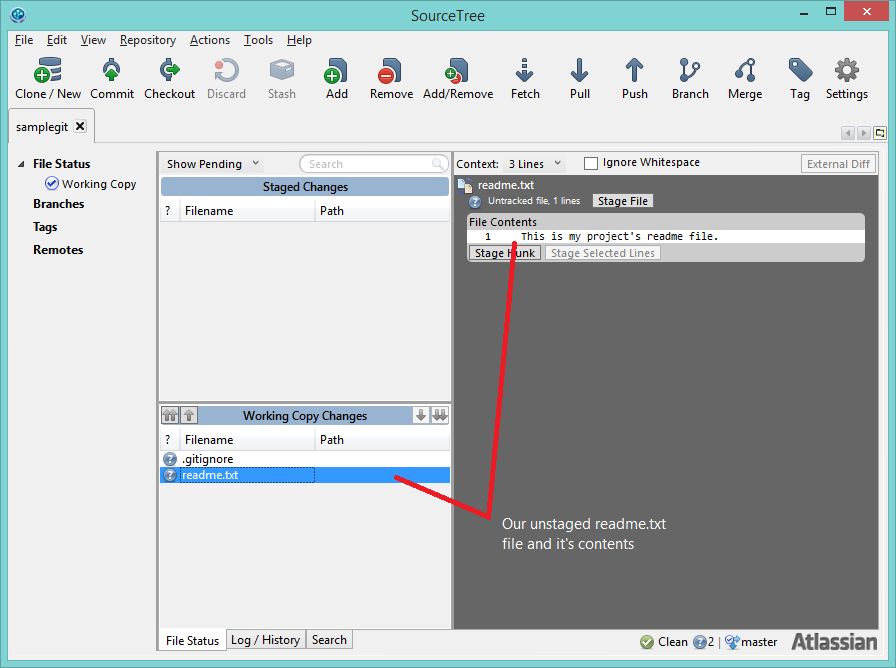The width and height of the screenshot is (896, 668).
Task: Click the Add toolbar icon
Action: click(x=337, y=79)
